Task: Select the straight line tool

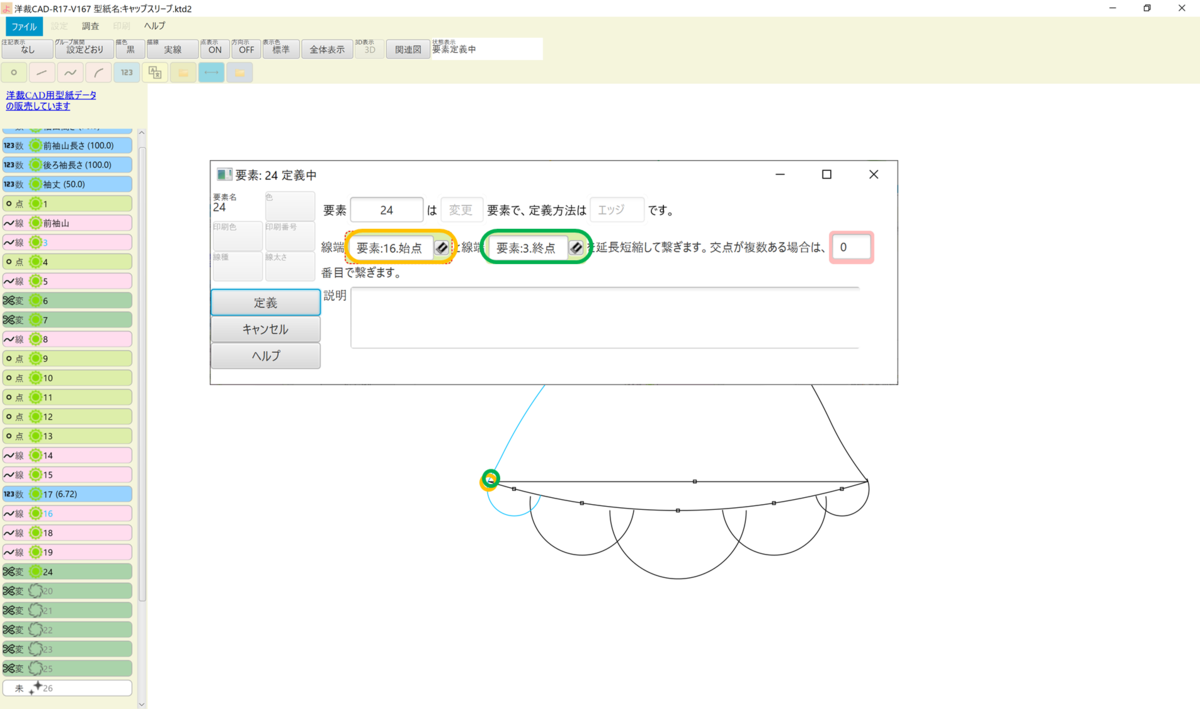Action: (41, 72)
